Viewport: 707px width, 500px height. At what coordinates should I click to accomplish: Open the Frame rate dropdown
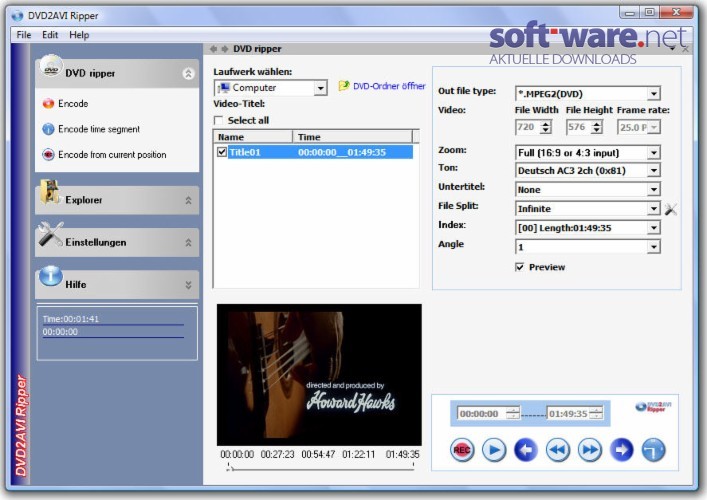[655, 127]
